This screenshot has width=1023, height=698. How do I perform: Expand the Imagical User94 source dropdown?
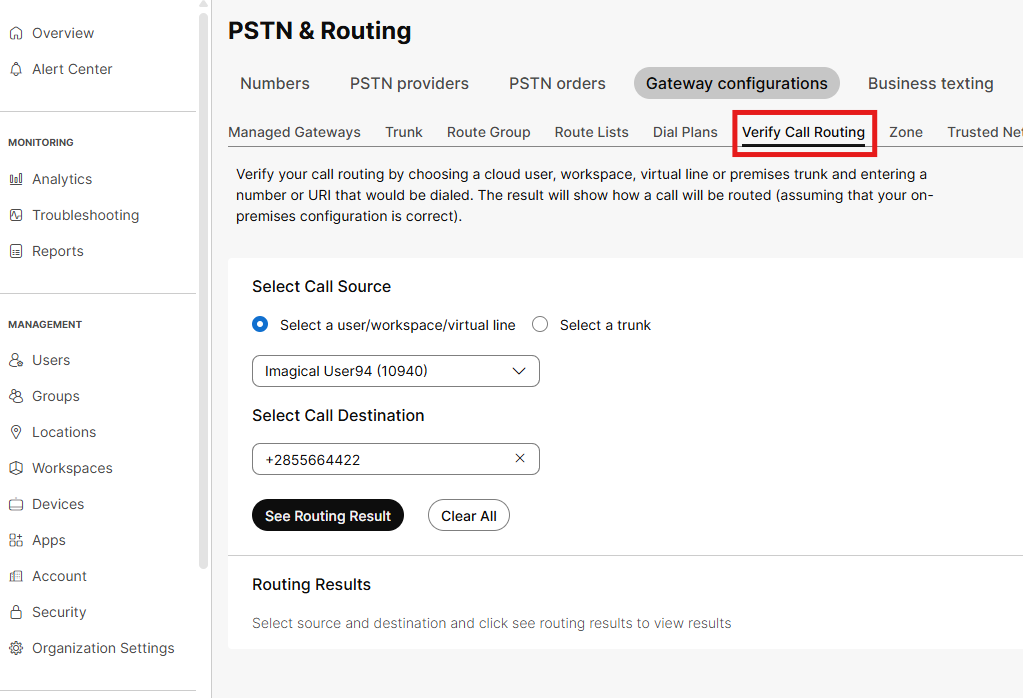[x=518, y=371]
